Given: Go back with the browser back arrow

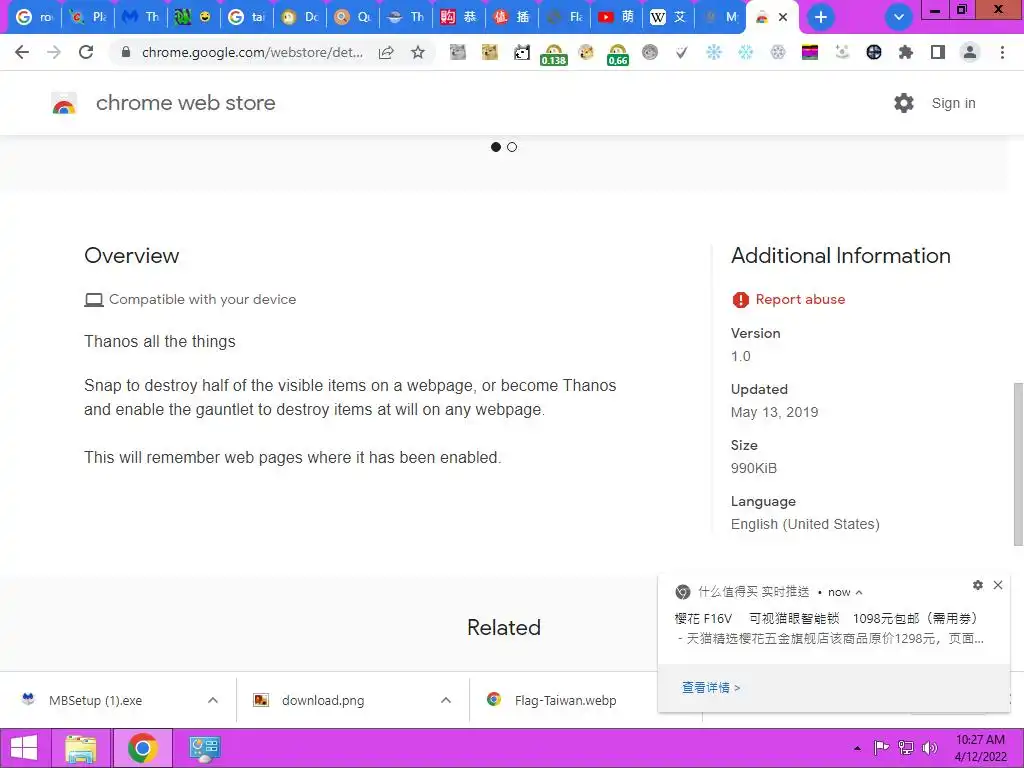Looking at the screenshot, I should [22, 52].
